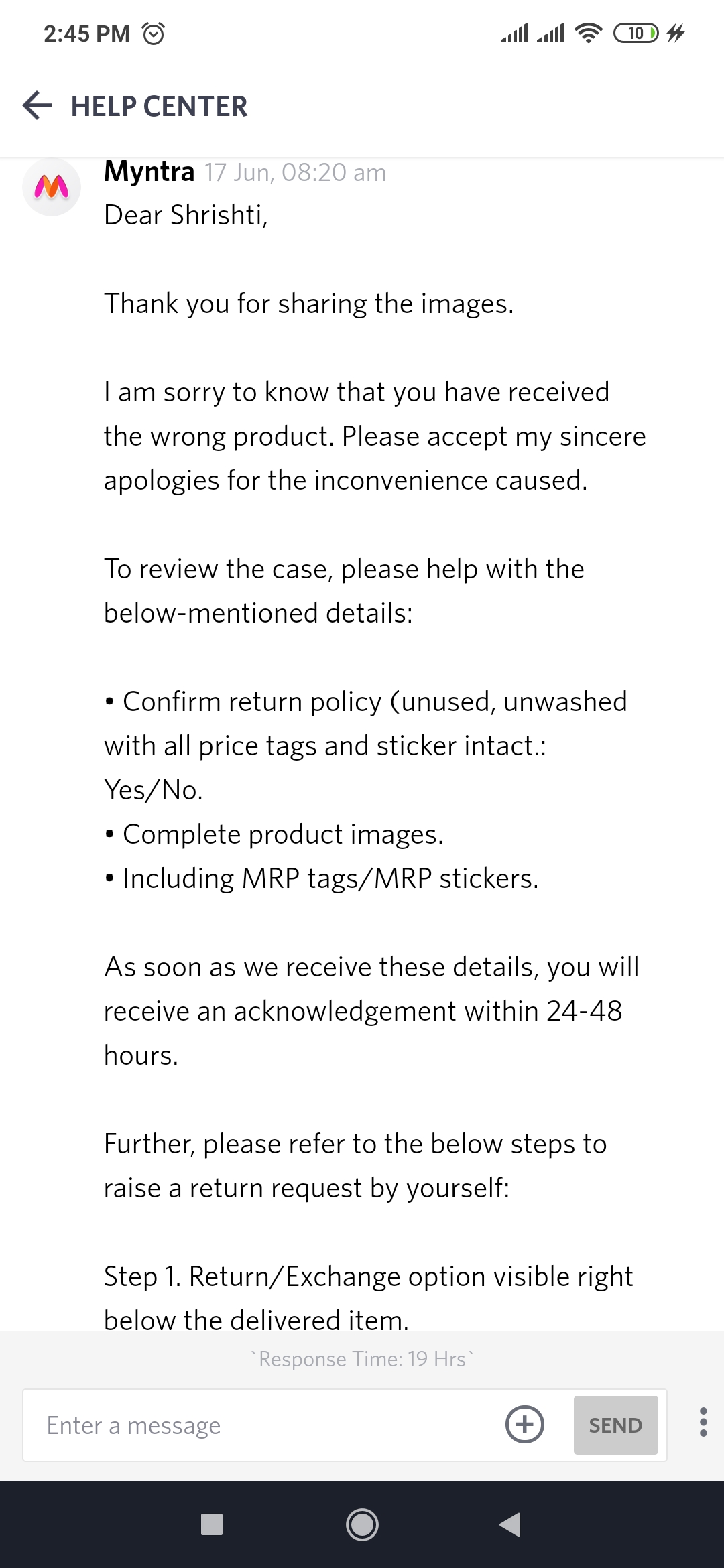724x1568 pixels.
Task: Tap the back arrow in header
Action: click(x=37, y=106)
